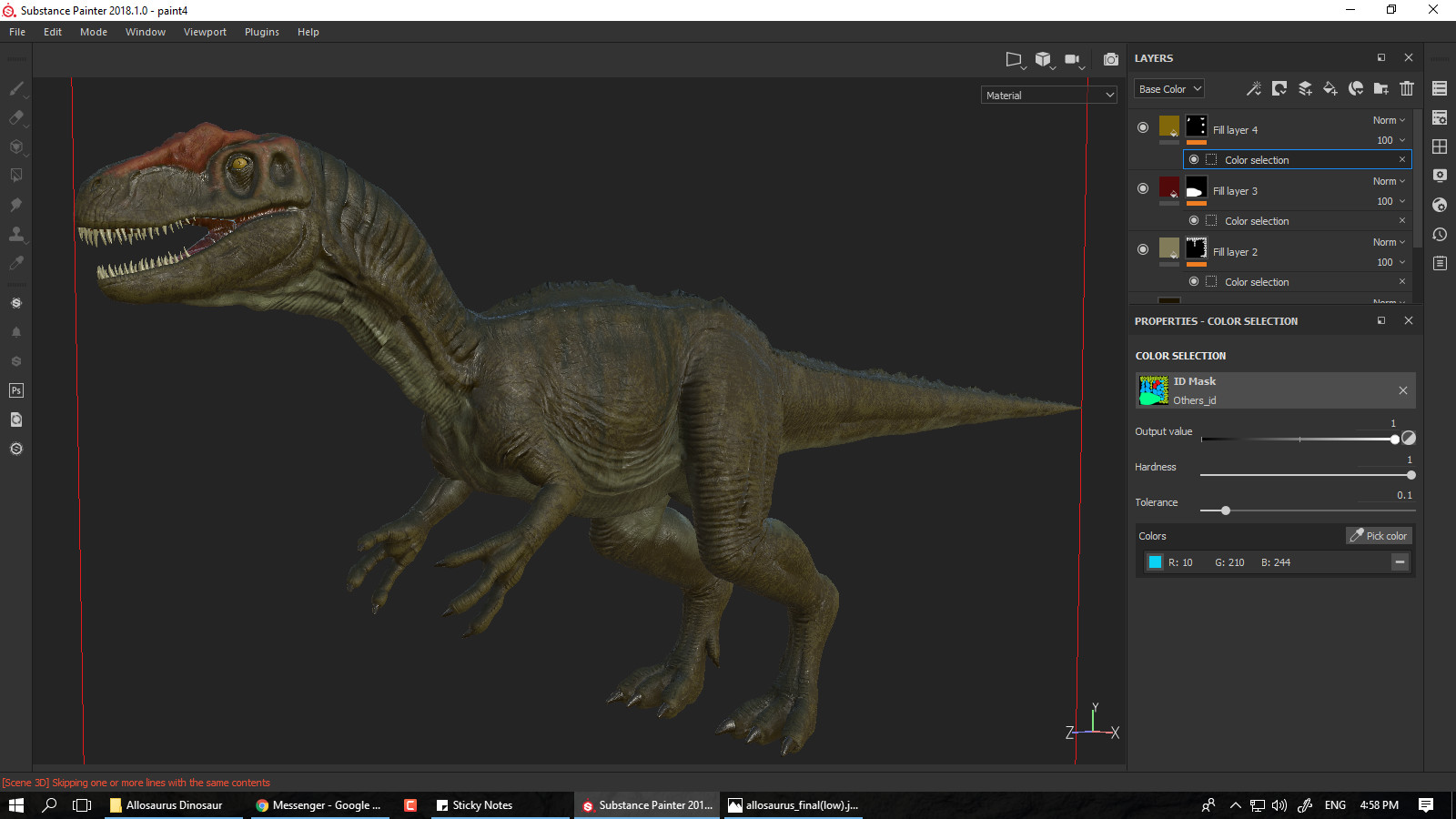Image resolution: width=1456 pixels, height=819 pixels.
Task: Add a new folder in the Layers panel
Action: 1380,88
